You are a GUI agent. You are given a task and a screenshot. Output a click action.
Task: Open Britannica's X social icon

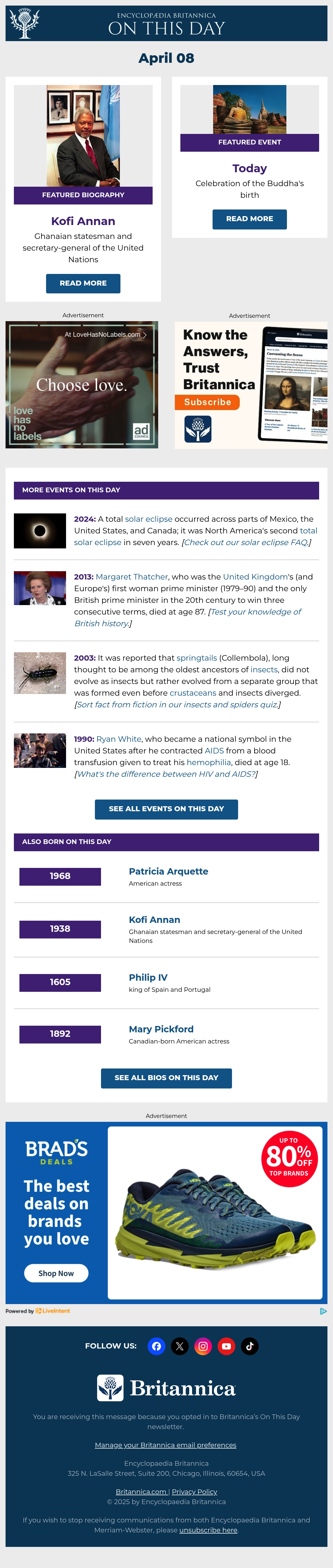click(x=180, y=1346)
